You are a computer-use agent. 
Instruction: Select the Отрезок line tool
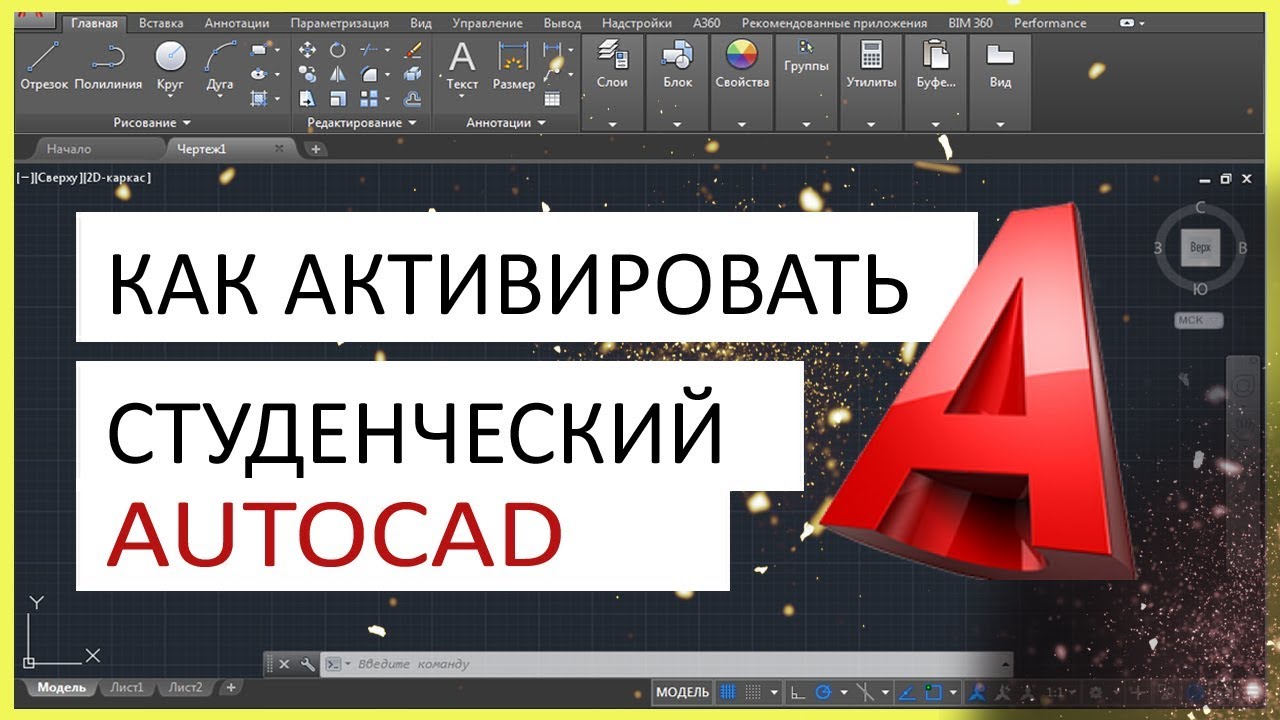44,66
